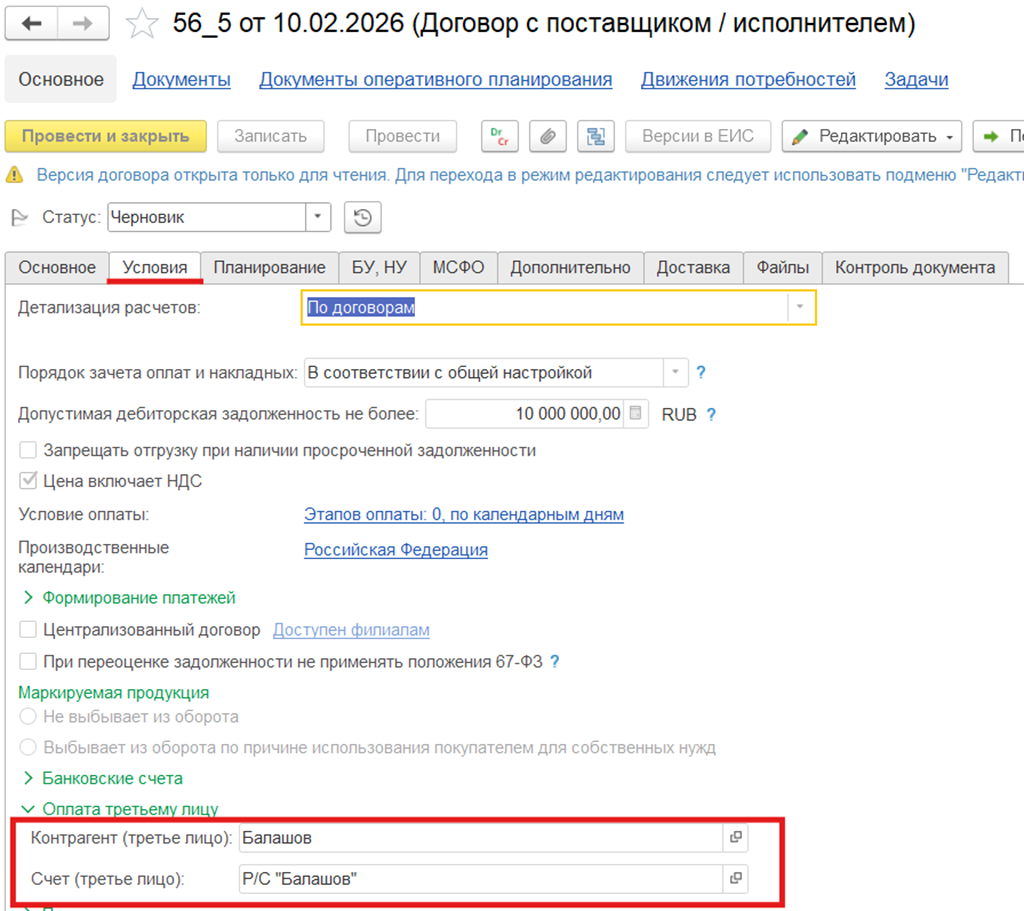Screen dimensions: 1024x911
Task: Open Этапов оплаты: 0, по календарным дням link
Action: click(x=464, y=515)
